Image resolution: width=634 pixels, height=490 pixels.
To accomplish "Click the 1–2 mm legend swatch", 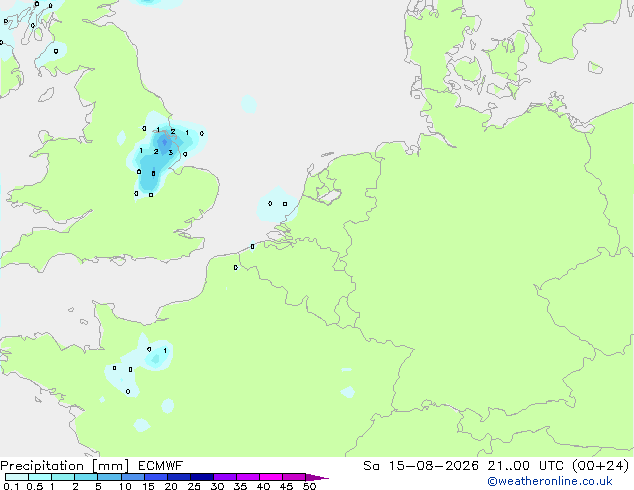I will click(63, 477).
